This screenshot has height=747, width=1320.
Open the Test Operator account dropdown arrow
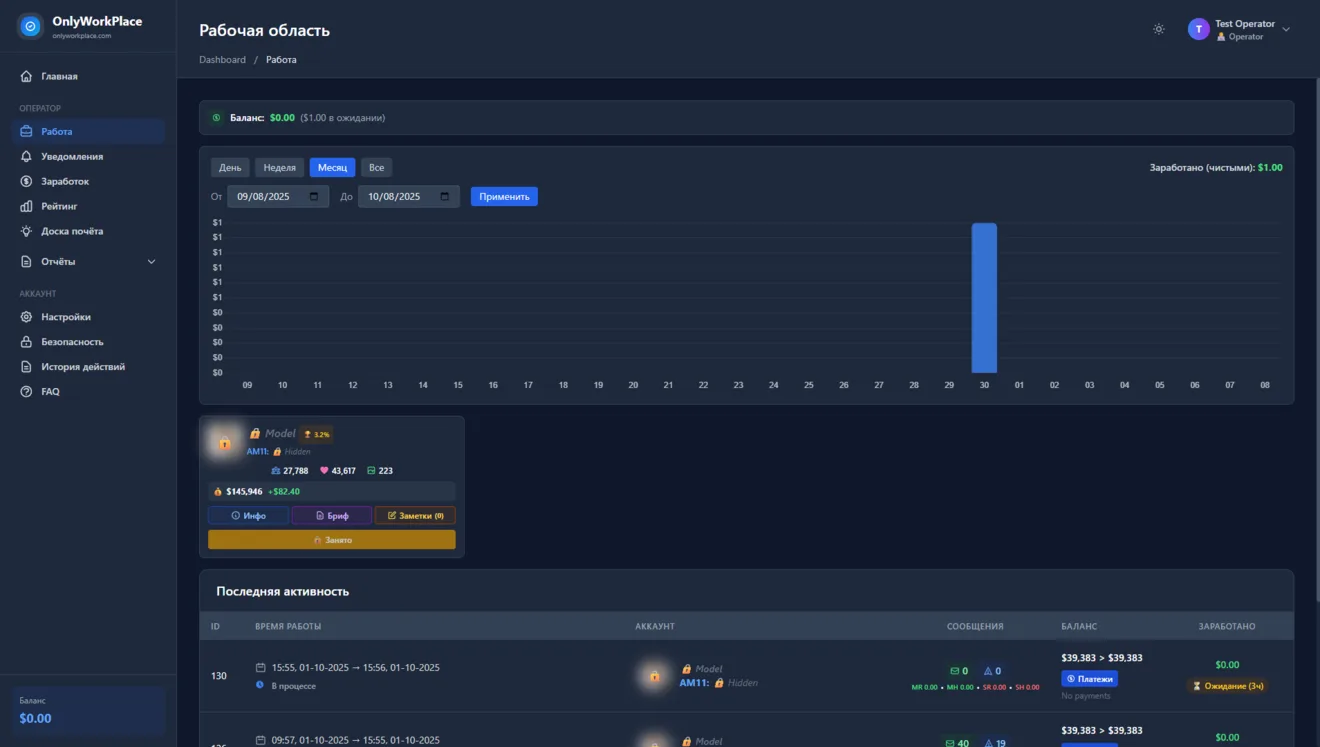[1286, 30]
